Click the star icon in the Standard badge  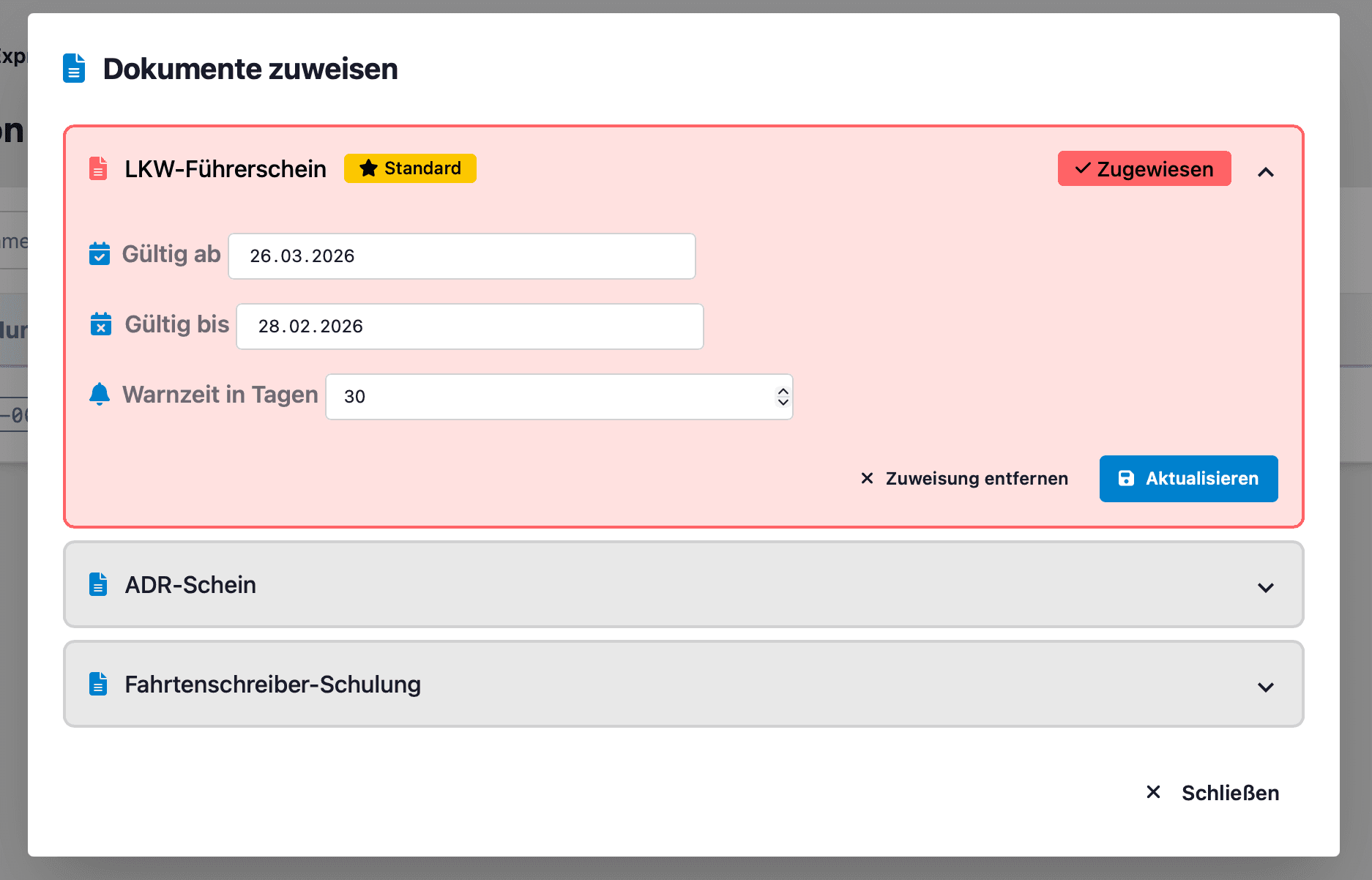pyautogui.click(x=368, y=168)
